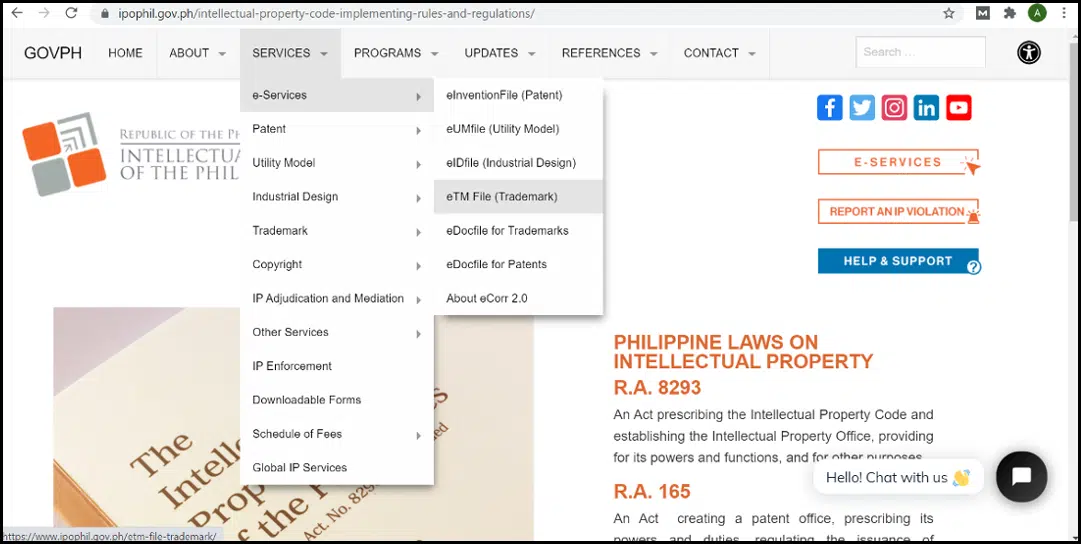Open Downloadable Forms menu item
The height and width of the screenshot is (544, 1081).
click(x=336, y=399)
